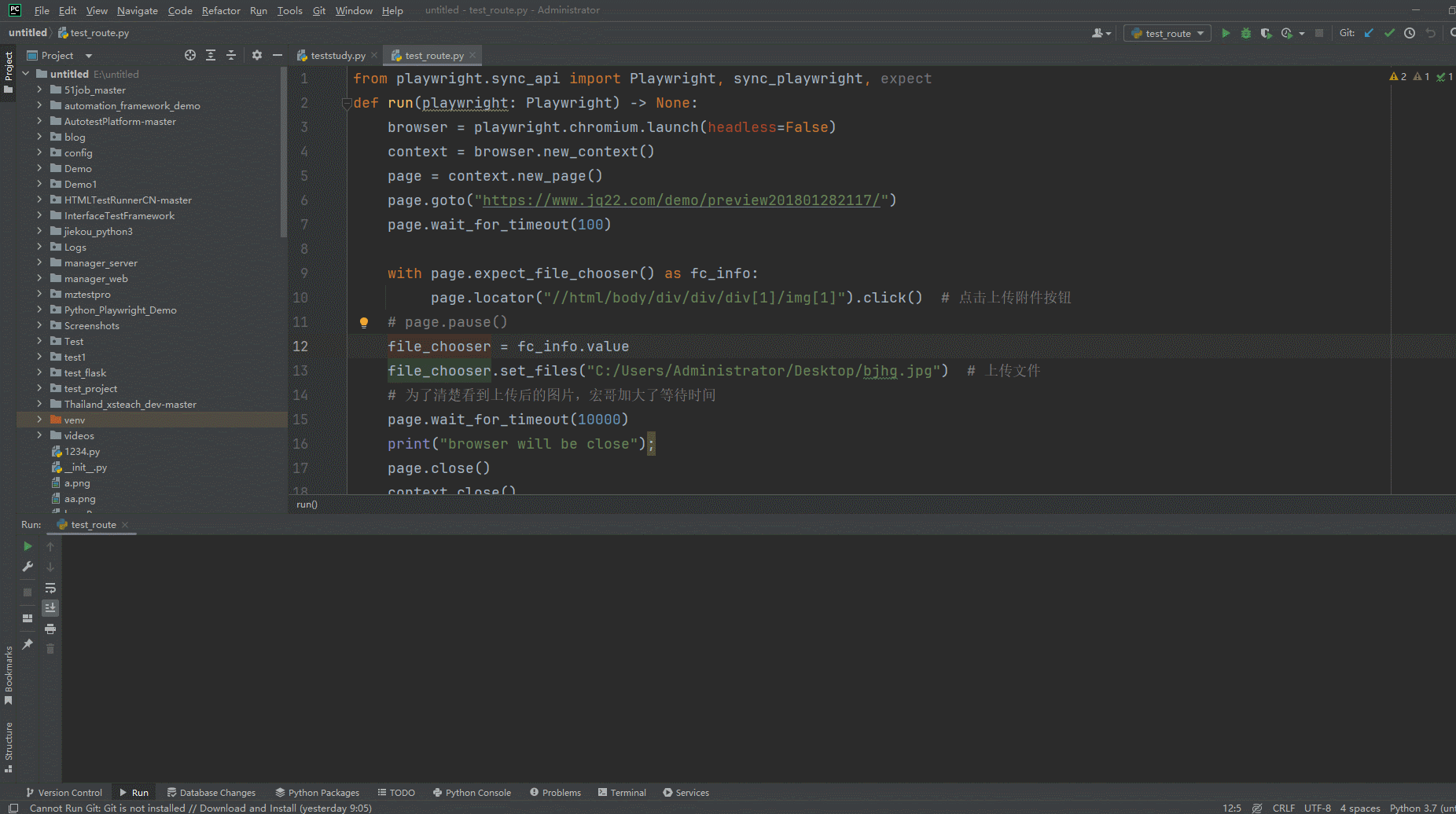Toggle soft-wrap in Run console
The height and width of the screenshot is (814, 1456).
[x=50, y=588]
